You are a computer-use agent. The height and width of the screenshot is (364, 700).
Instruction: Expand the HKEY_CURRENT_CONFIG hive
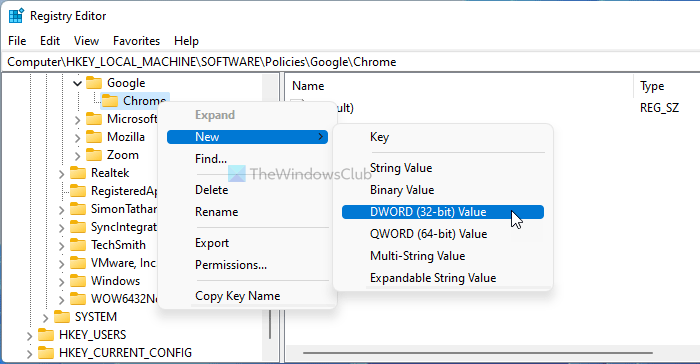(x=29, y=353)
